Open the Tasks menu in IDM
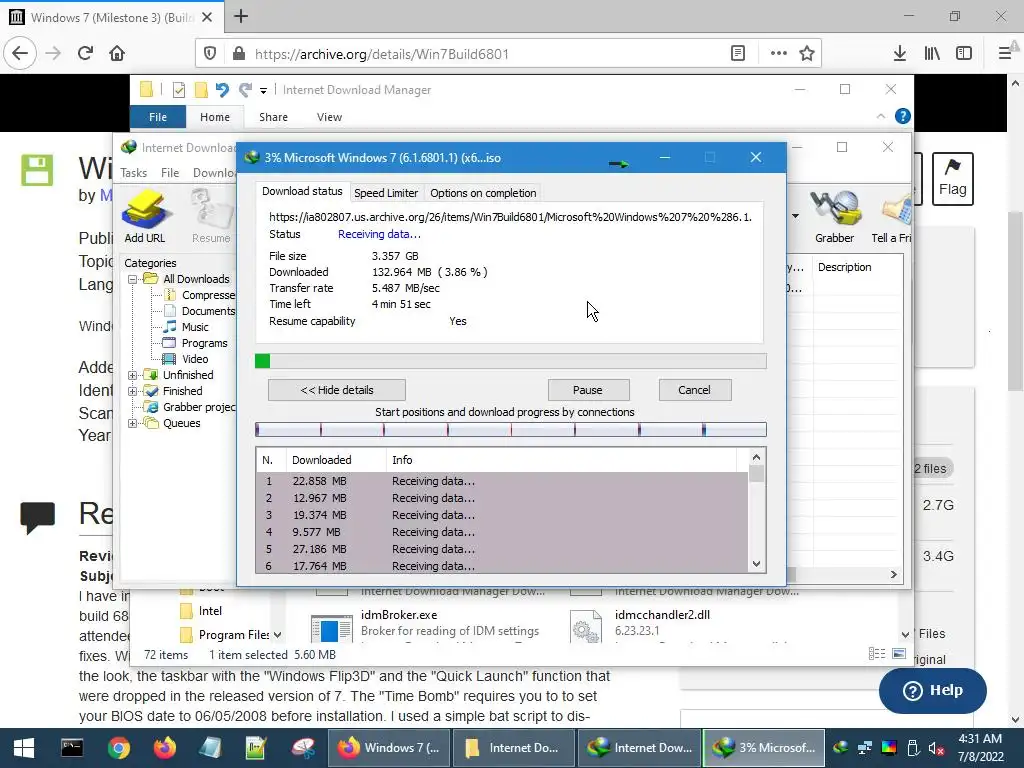This screenshot has width=1024, height=768. 133,172
